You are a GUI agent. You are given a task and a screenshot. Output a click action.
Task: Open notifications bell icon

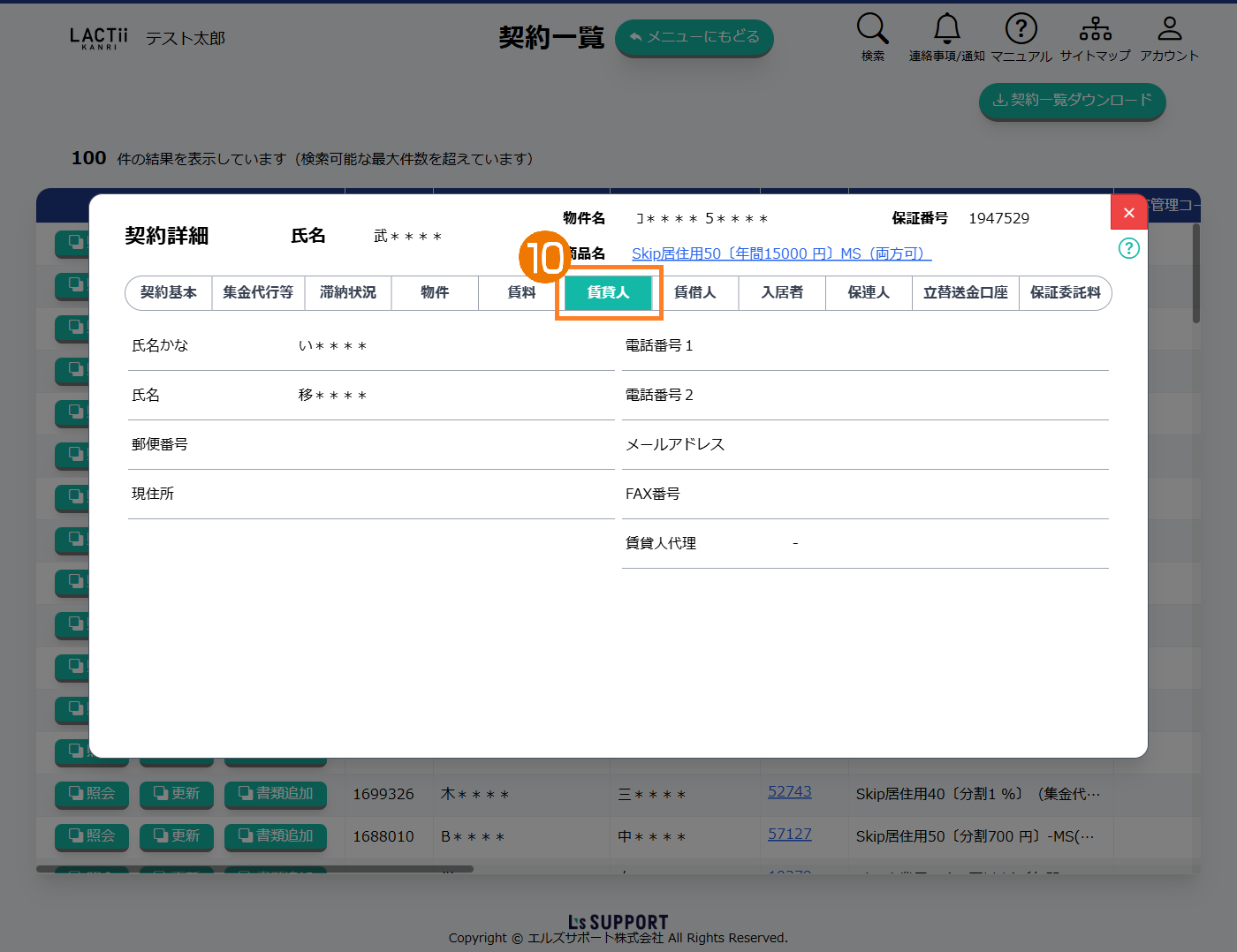click(x=946, y=29)
